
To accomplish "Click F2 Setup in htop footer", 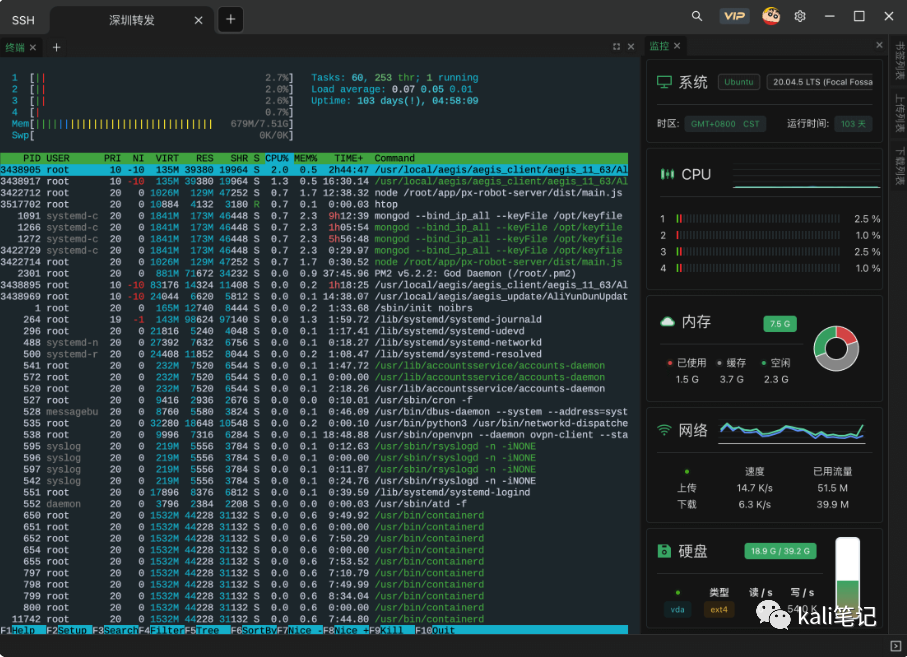I will click(x=69, y=630).
